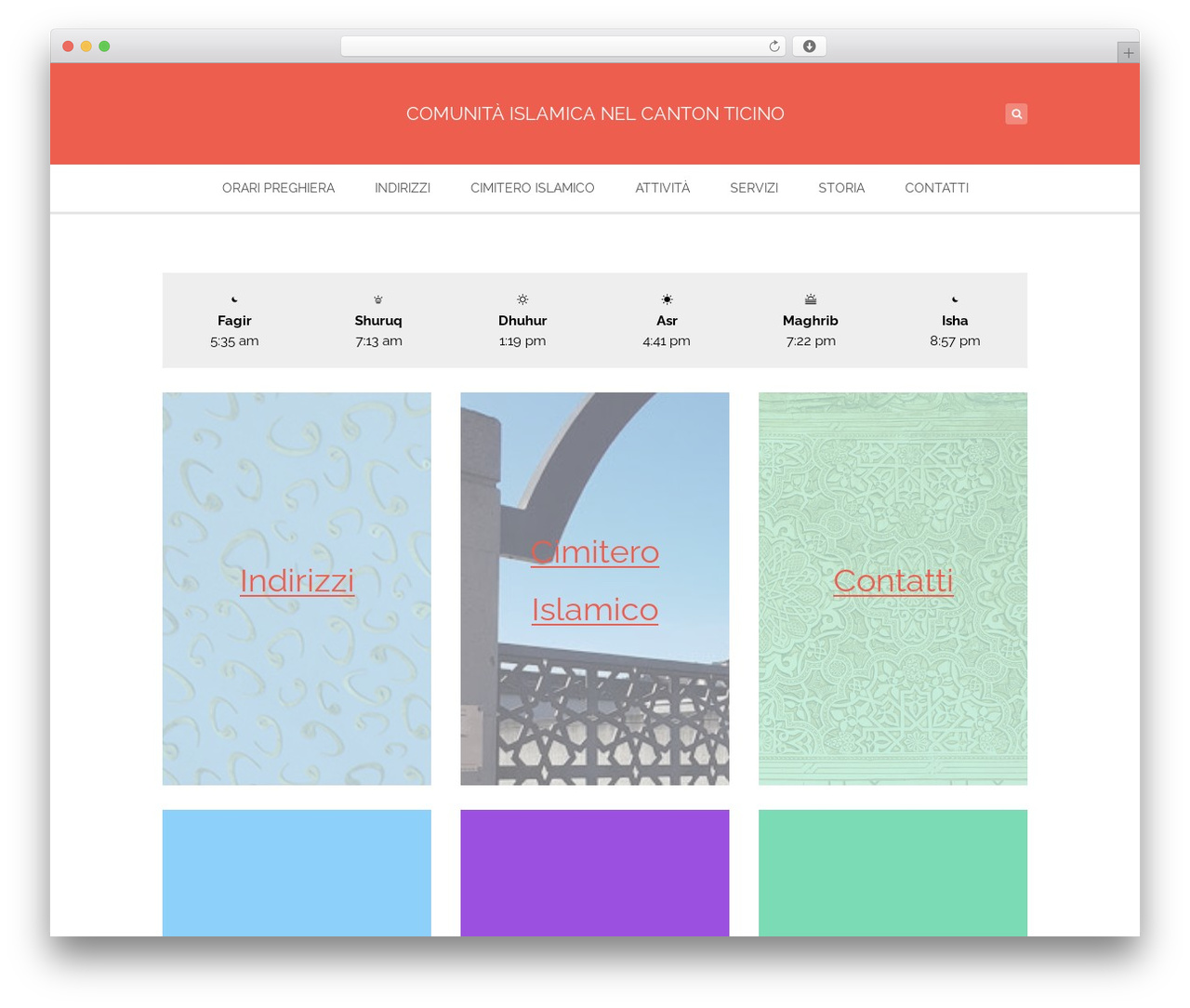Click the Isha crescent moon icon

955,299
